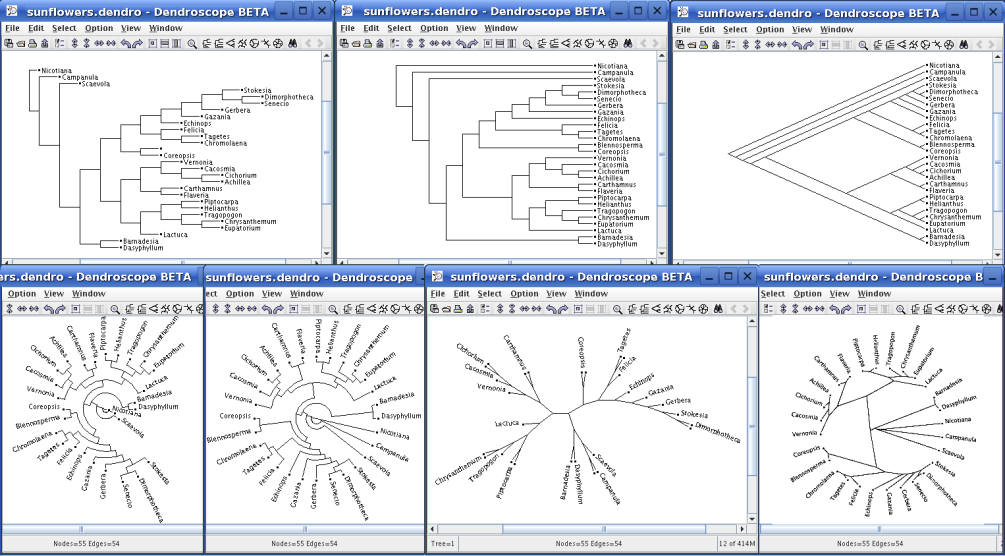Open the Window menu in the top-middle window
The width and height of the screenshot is (1005, 556).
tap(501, 28)
